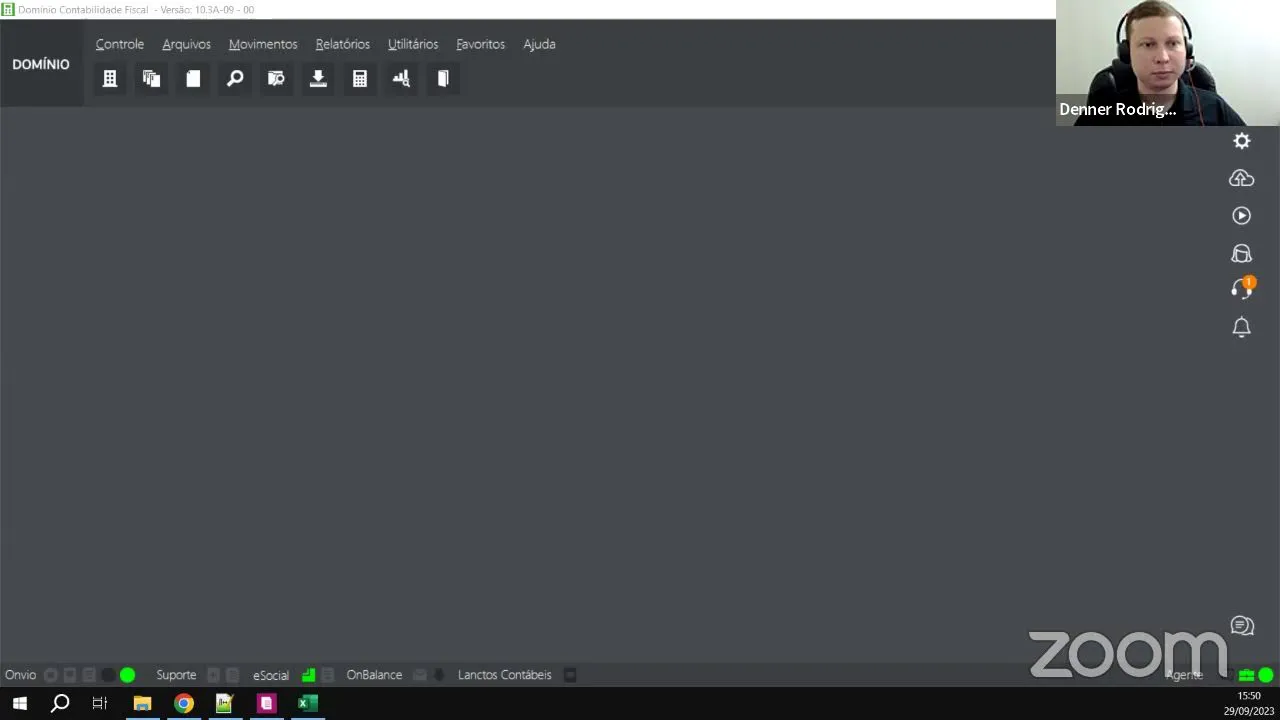Open the Ajuda menu
Viewport: 1280px width, 720px height.
[x=539, y=44]
